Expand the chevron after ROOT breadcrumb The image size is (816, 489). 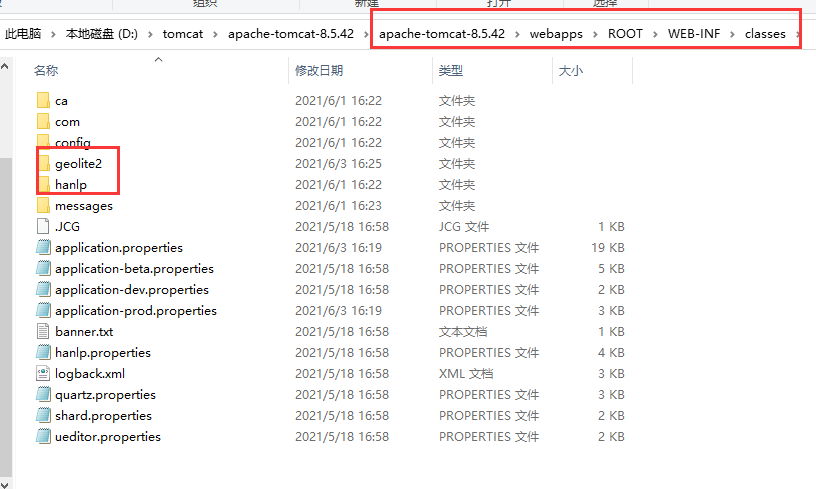coord(655,34)
